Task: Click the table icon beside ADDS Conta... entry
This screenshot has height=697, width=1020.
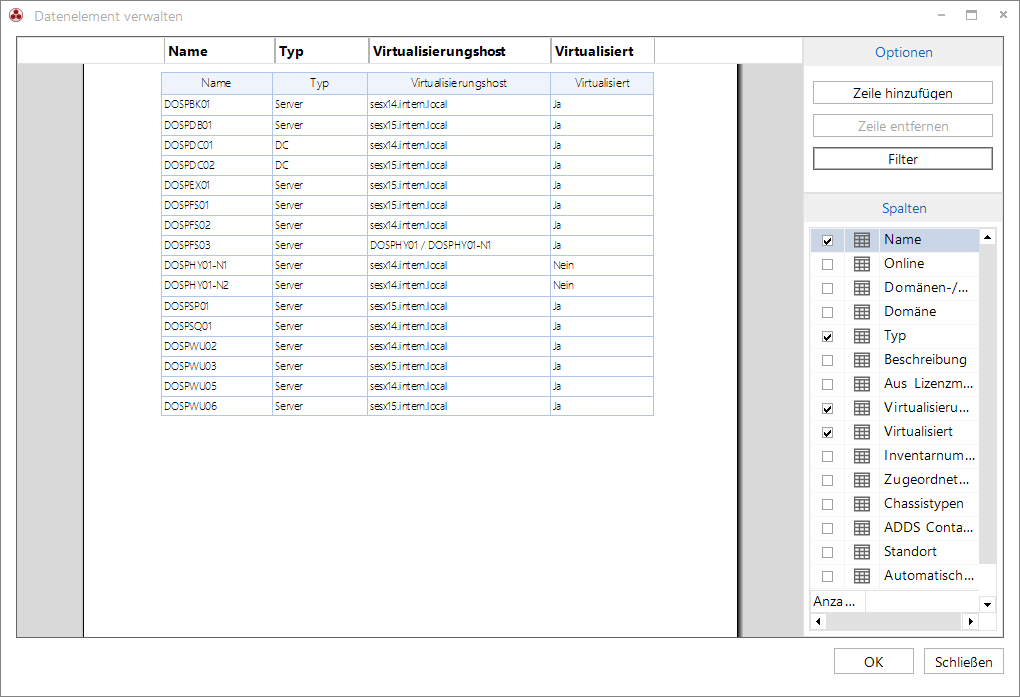Action: [x=861, y=528]
